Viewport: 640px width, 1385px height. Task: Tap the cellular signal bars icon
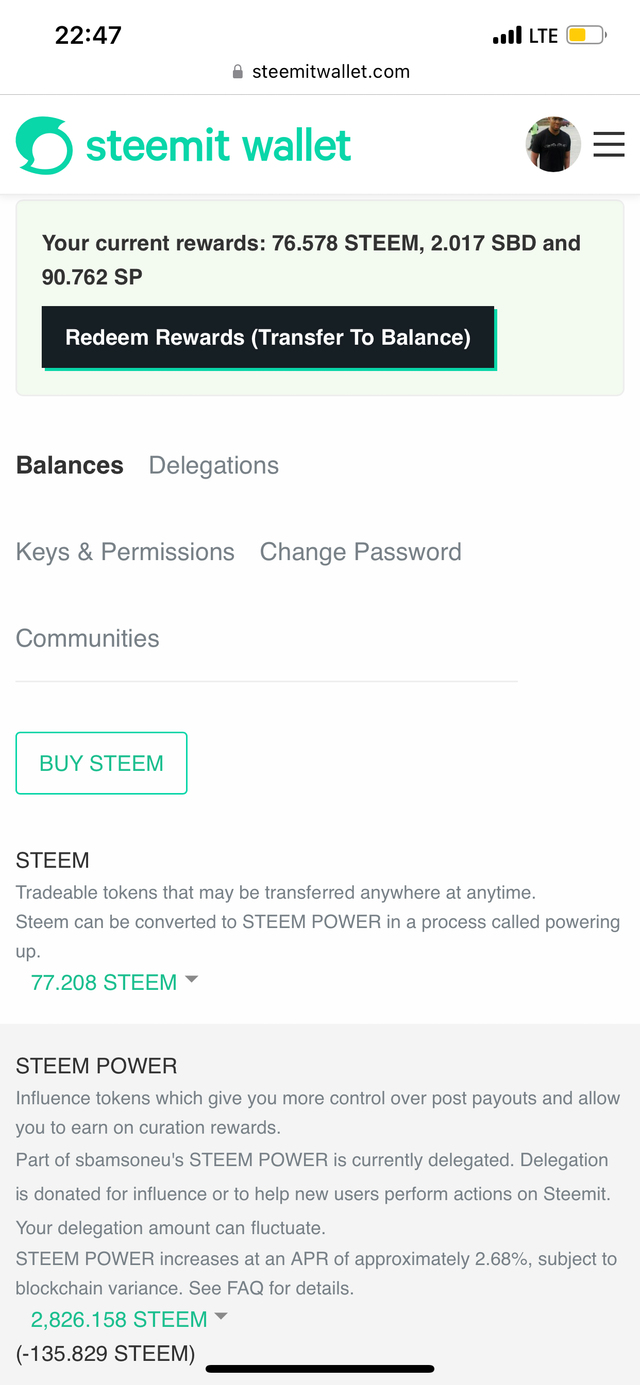click(x=507, y=36)
